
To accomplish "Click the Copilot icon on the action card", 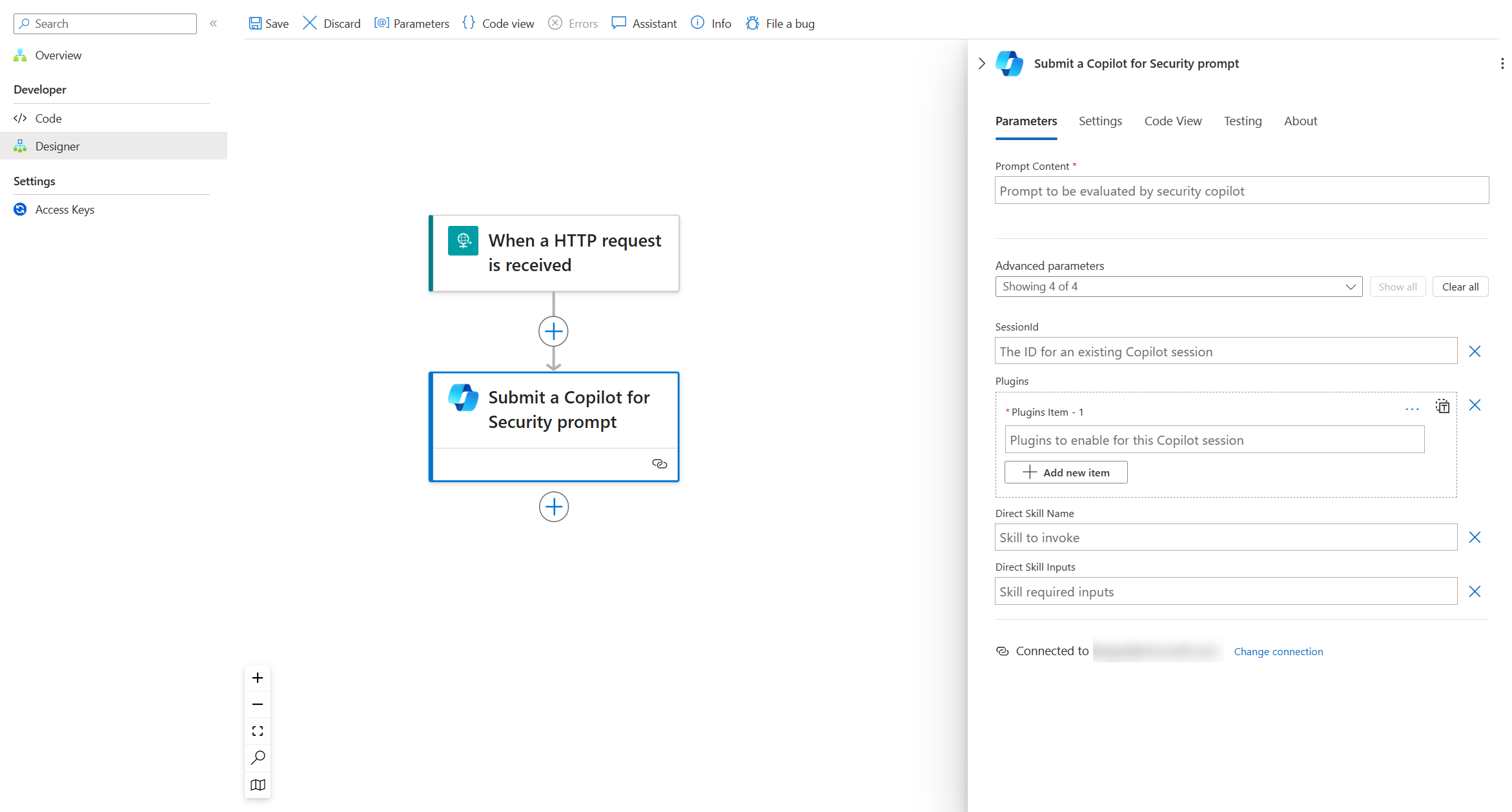I will point(463,398).
